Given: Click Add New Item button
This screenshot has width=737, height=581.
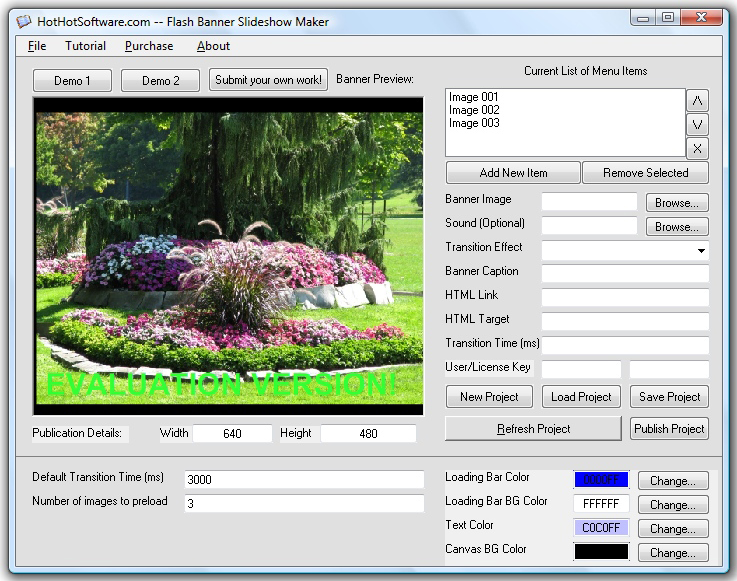Looking at the screenshot, I should pos(513,173).
